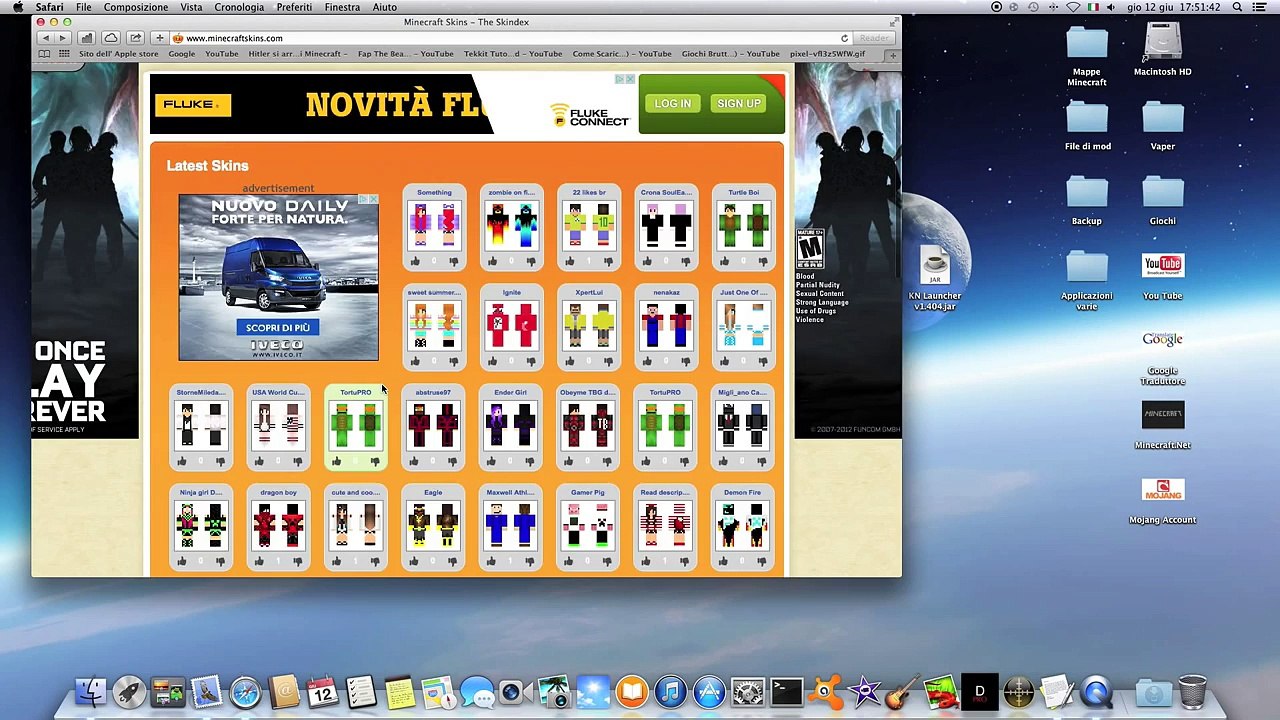This screenshot has width=1280, height=720.
Task: Open the Apple menu
Action: coord(17,7)
